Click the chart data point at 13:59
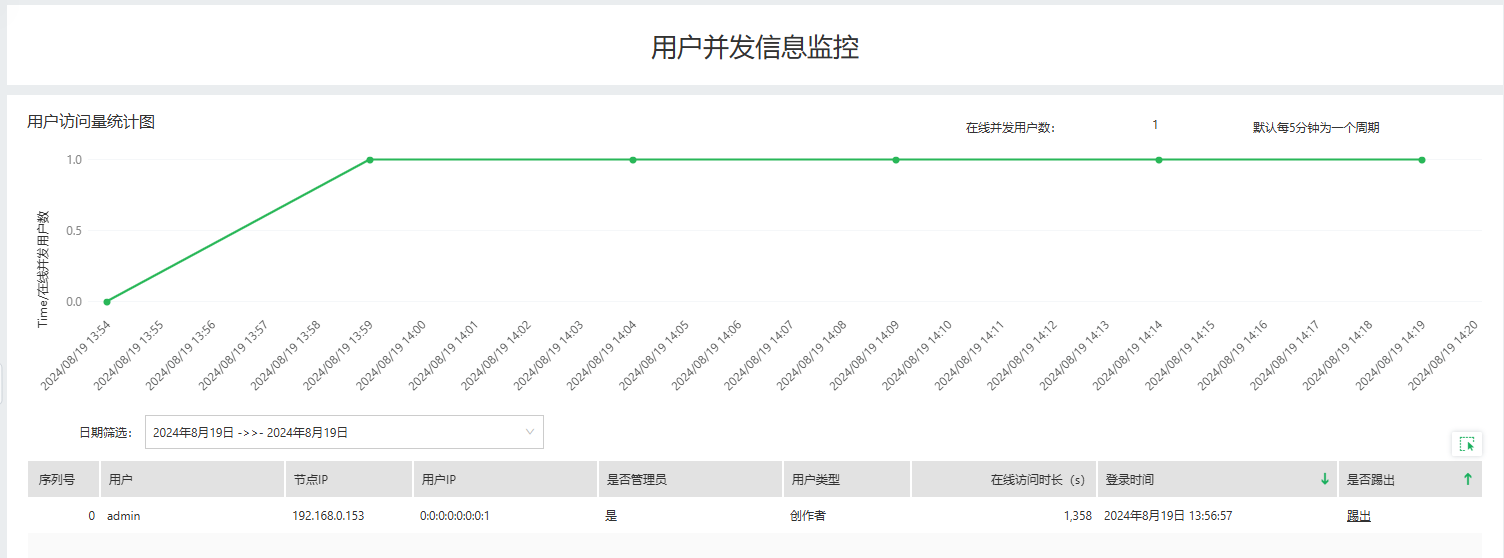The image size is (1504, 558). (370, 160)
